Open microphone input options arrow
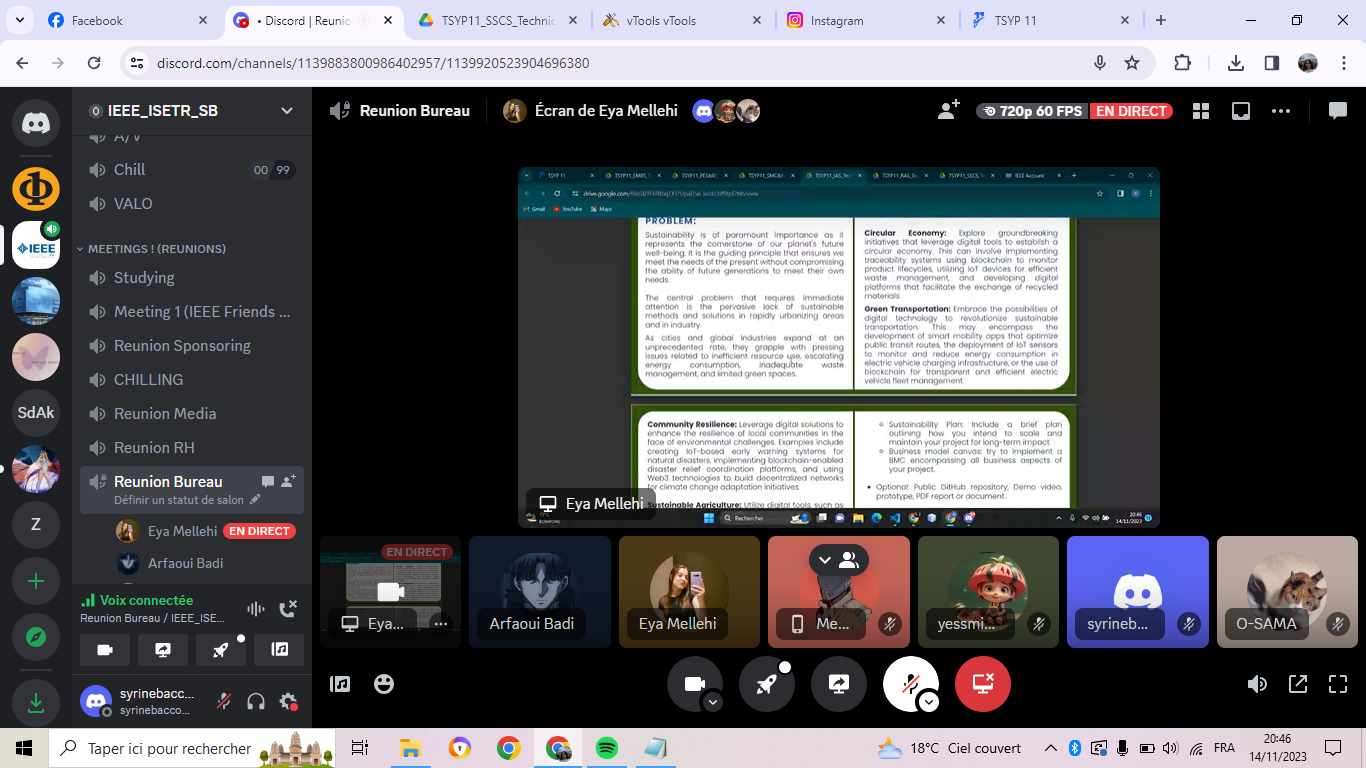This screenshot has height=768, width=1366. (x=929, y=702)
